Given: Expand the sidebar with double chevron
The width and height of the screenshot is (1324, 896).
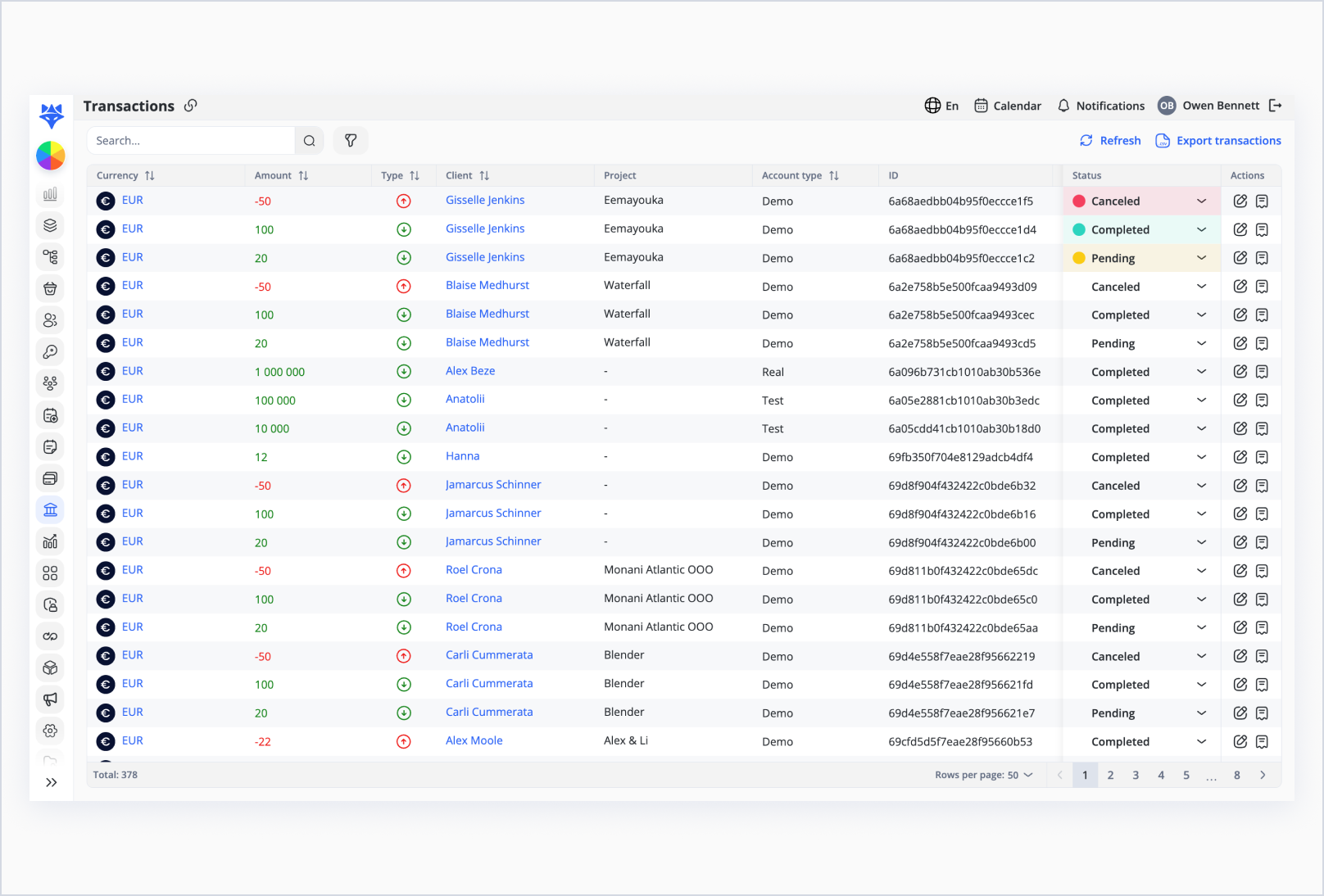Looking at the screenshot, I should pos(52,782).
